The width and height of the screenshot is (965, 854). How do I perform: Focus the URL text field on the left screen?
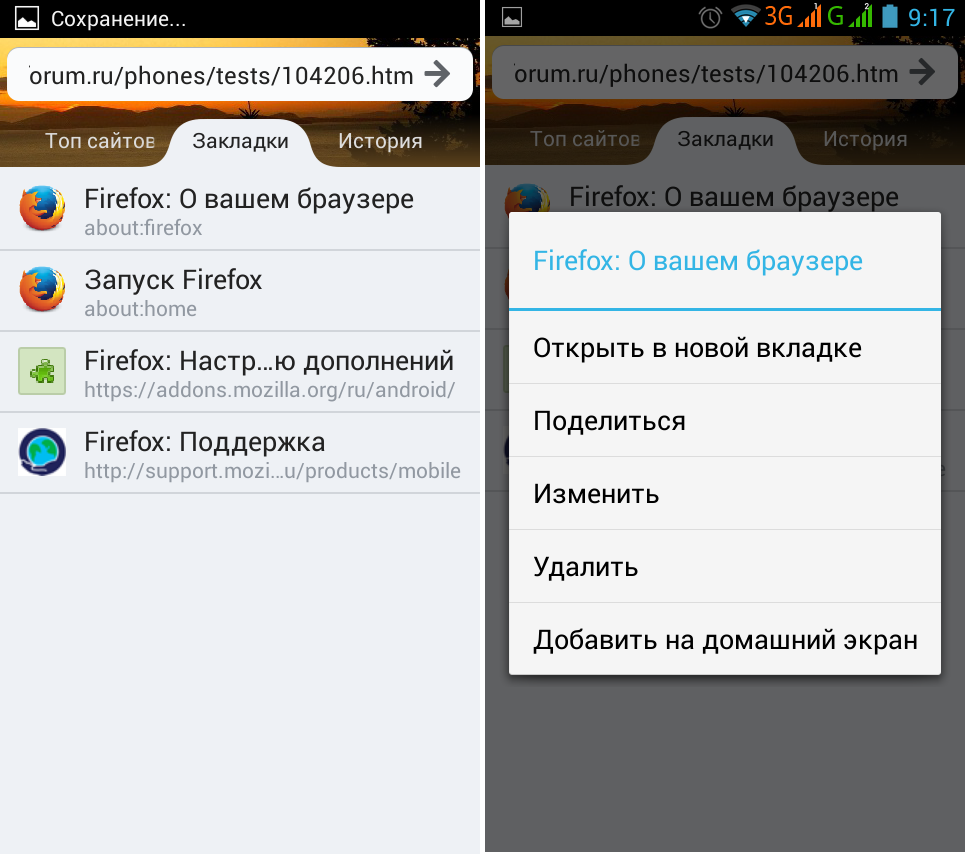220,75
